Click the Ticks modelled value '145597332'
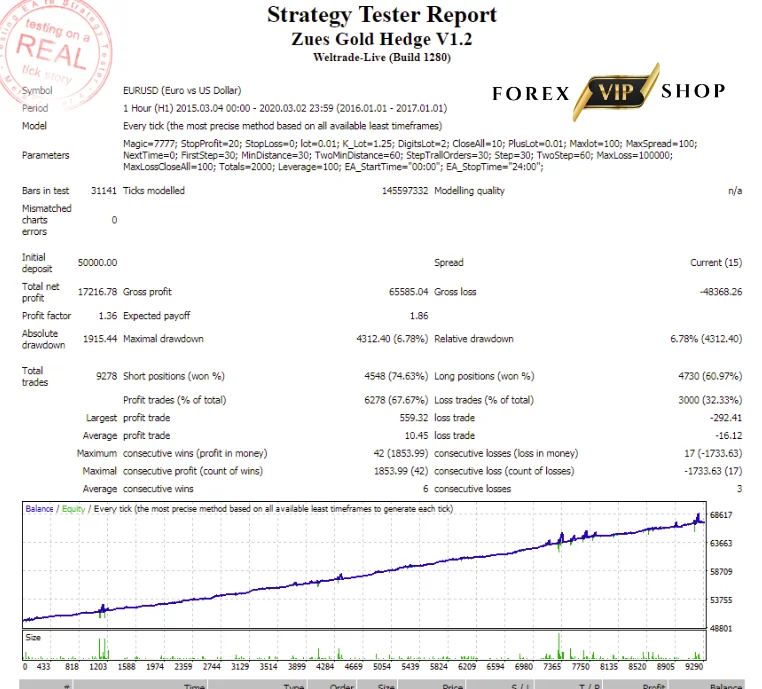This screenshot has height=689, width=762. [405, 190]
